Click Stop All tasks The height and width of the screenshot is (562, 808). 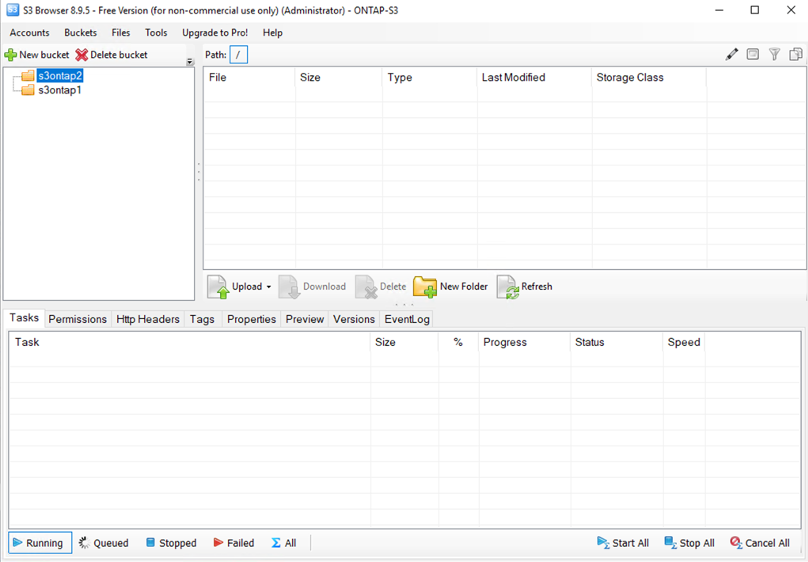tap(689, 543)
